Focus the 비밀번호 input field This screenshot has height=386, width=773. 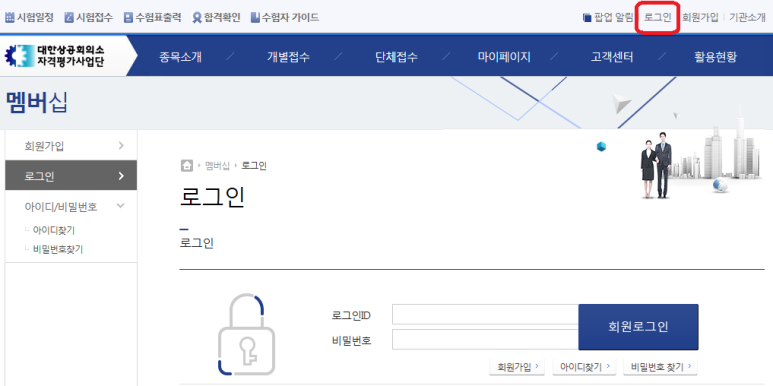(x=485, y=340)
